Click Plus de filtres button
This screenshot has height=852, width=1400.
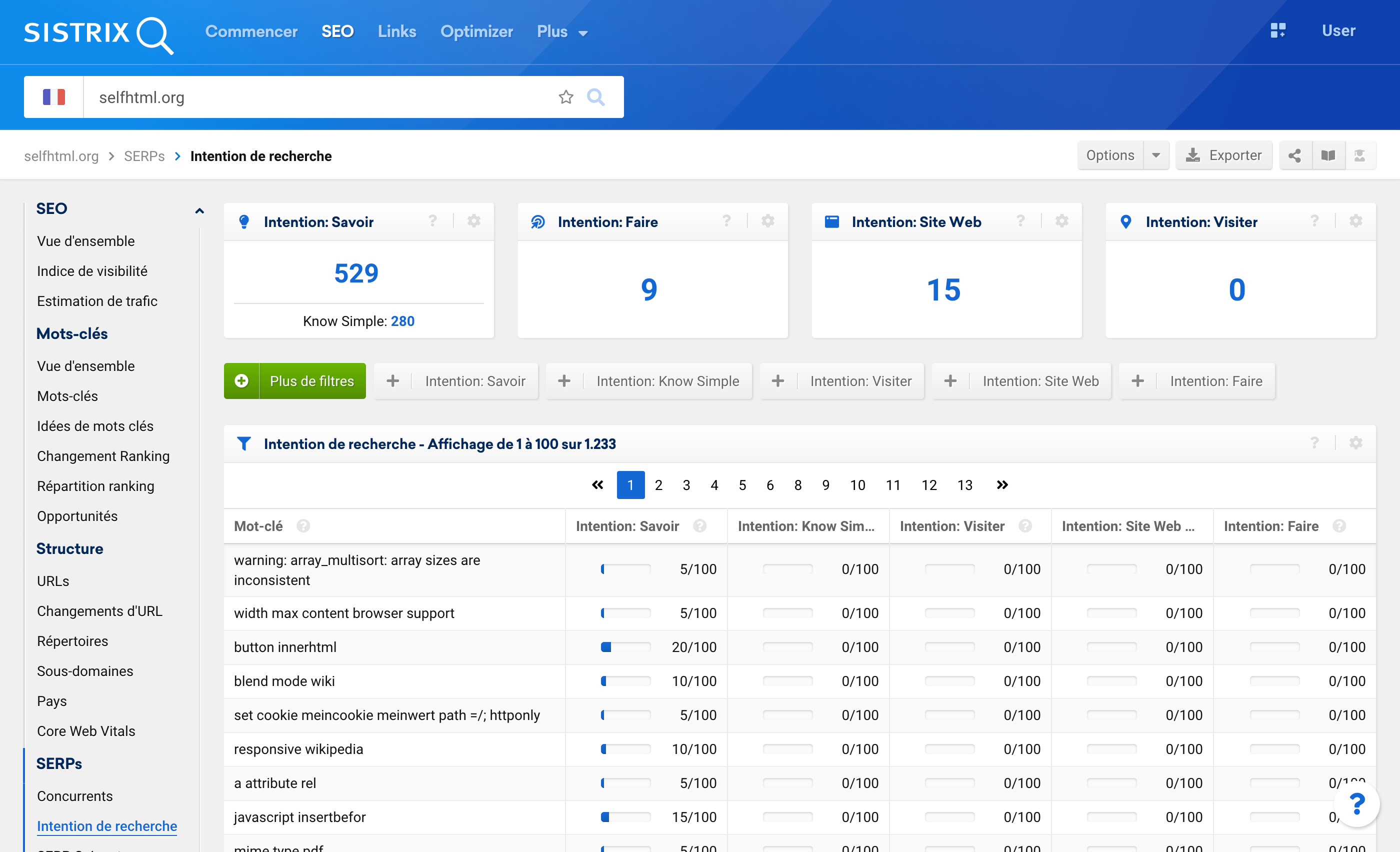(295, 381)
